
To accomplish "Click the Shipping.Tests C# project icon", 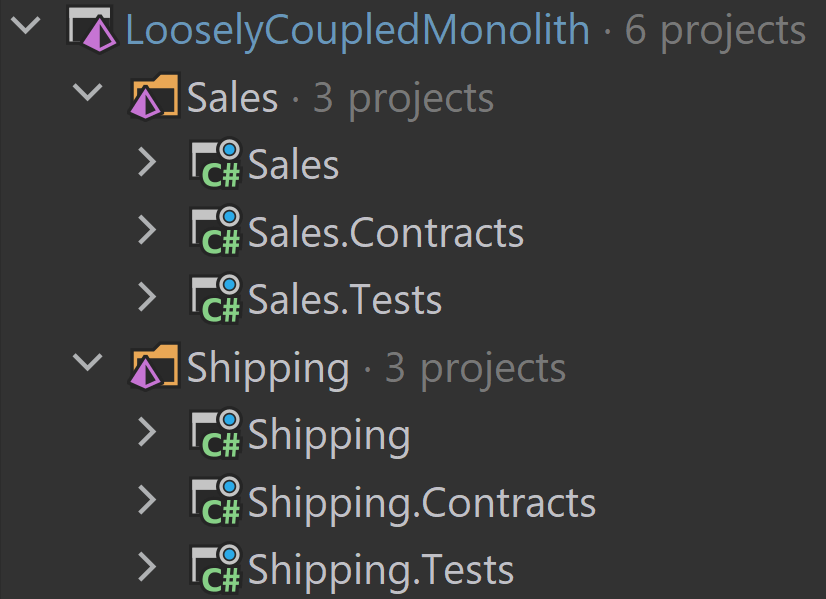I will coord(215,569).
